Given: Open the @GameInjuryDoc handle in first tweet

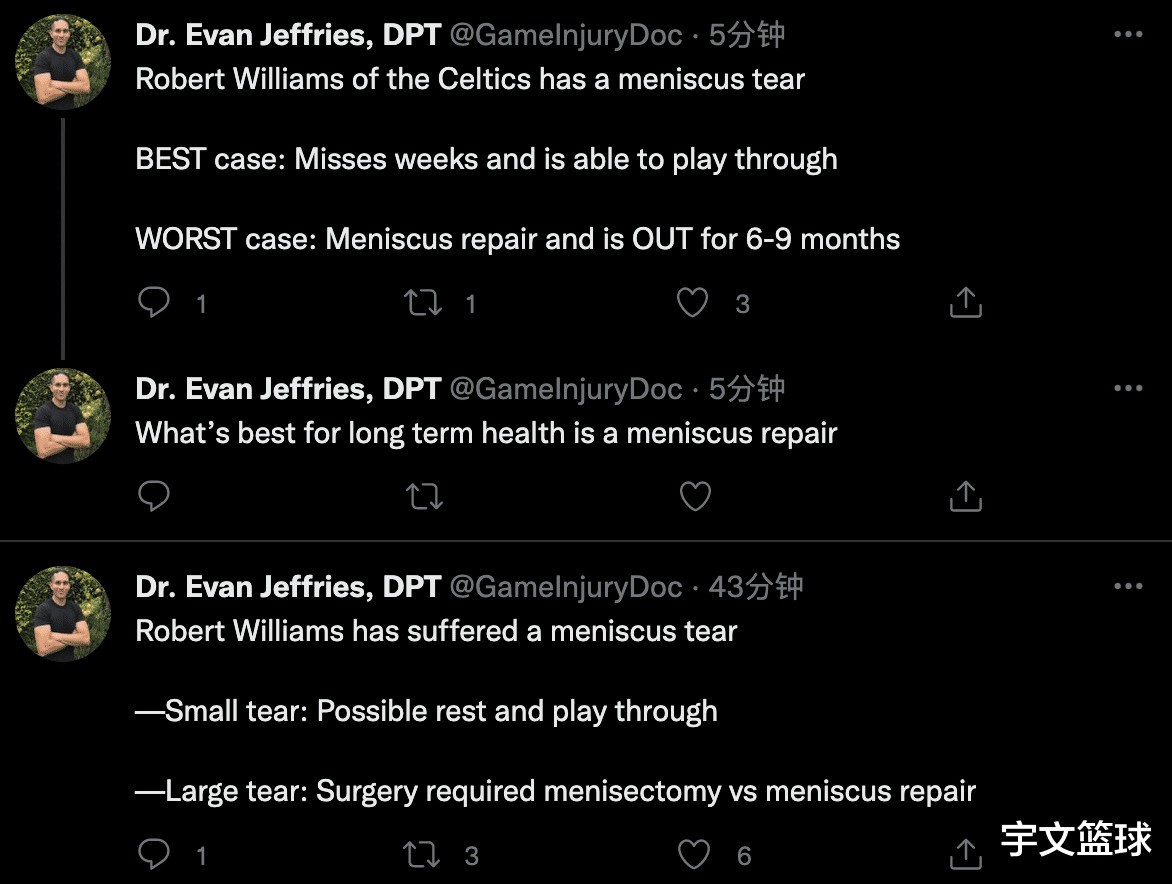Looking at the screenshot, I should [566, 35].
